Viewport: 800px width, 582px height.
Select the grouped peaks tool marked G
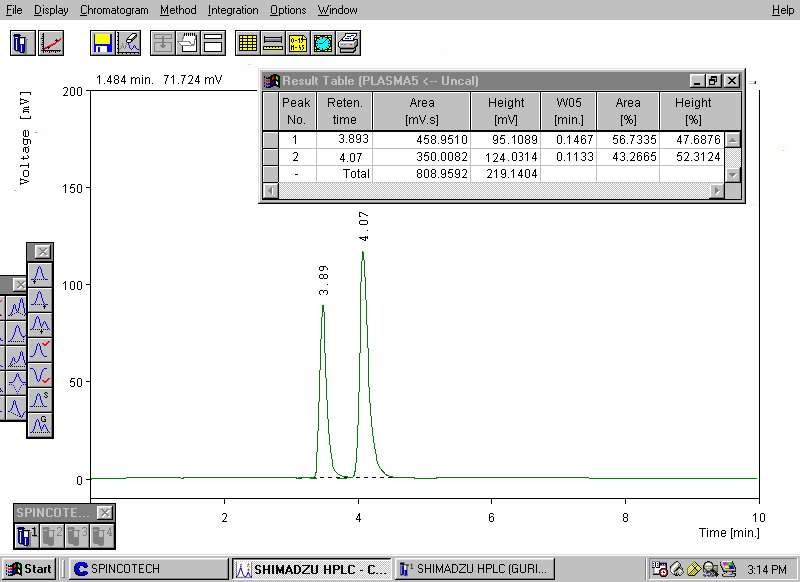[x=40, y=425]
